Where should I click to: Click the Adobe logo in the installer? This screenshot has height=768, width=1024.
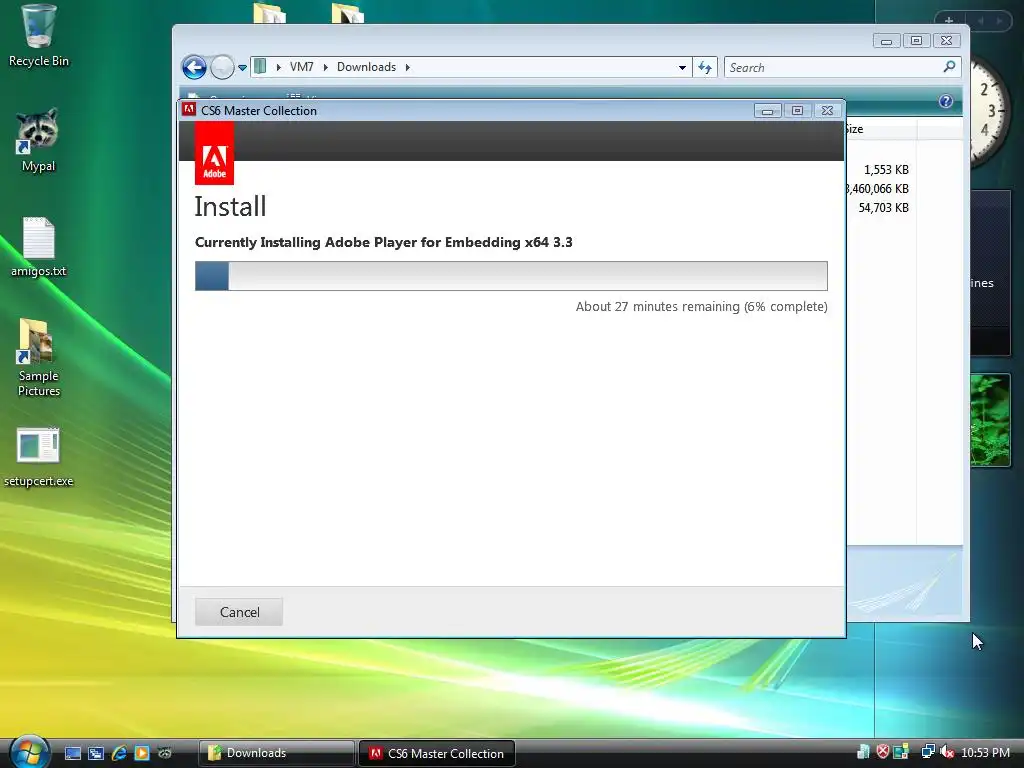(x=214, y=155)
